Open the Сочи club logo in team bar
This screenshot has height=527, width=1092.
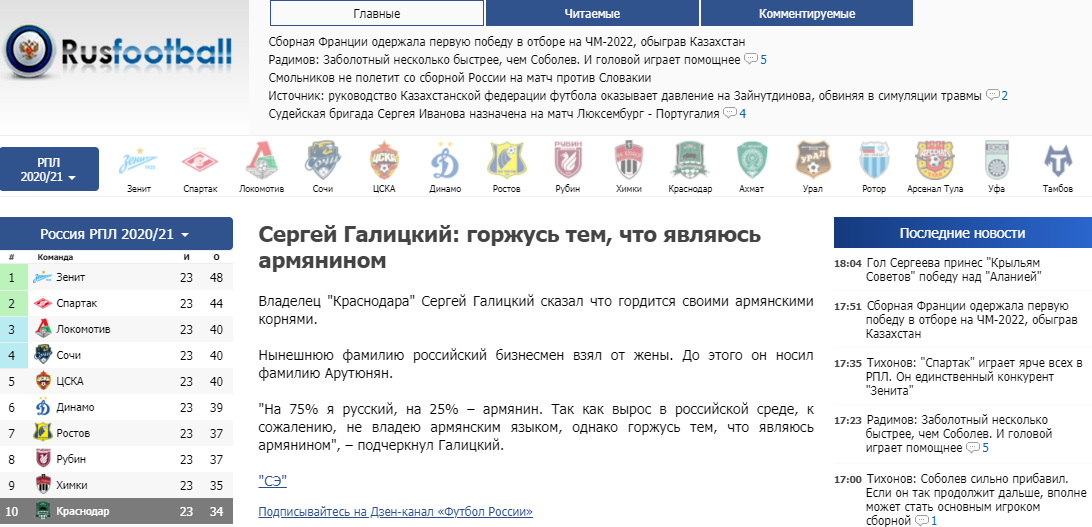pyautogui.click(x=322, y=161)
